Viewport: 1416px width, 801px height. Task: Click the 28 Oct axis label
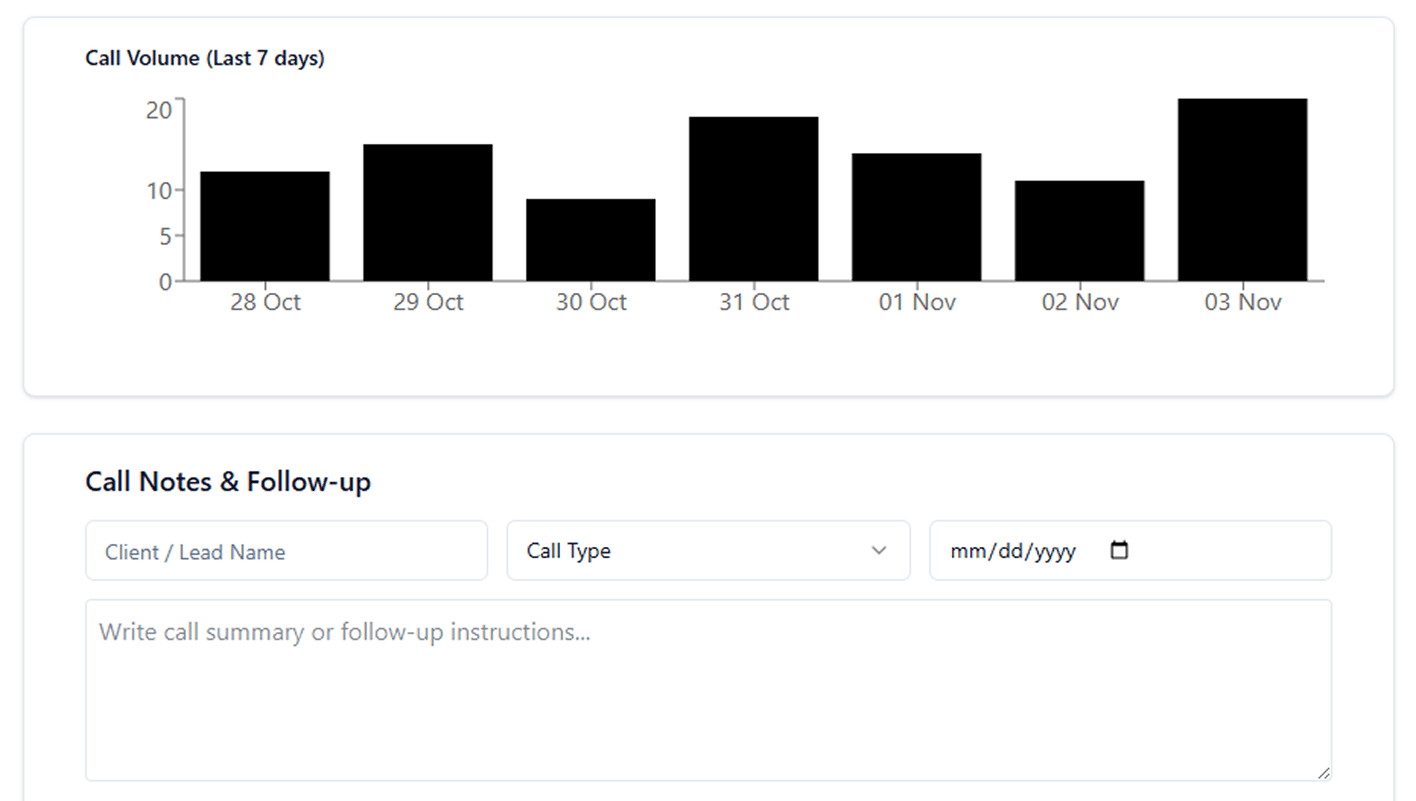coord(265,302)
